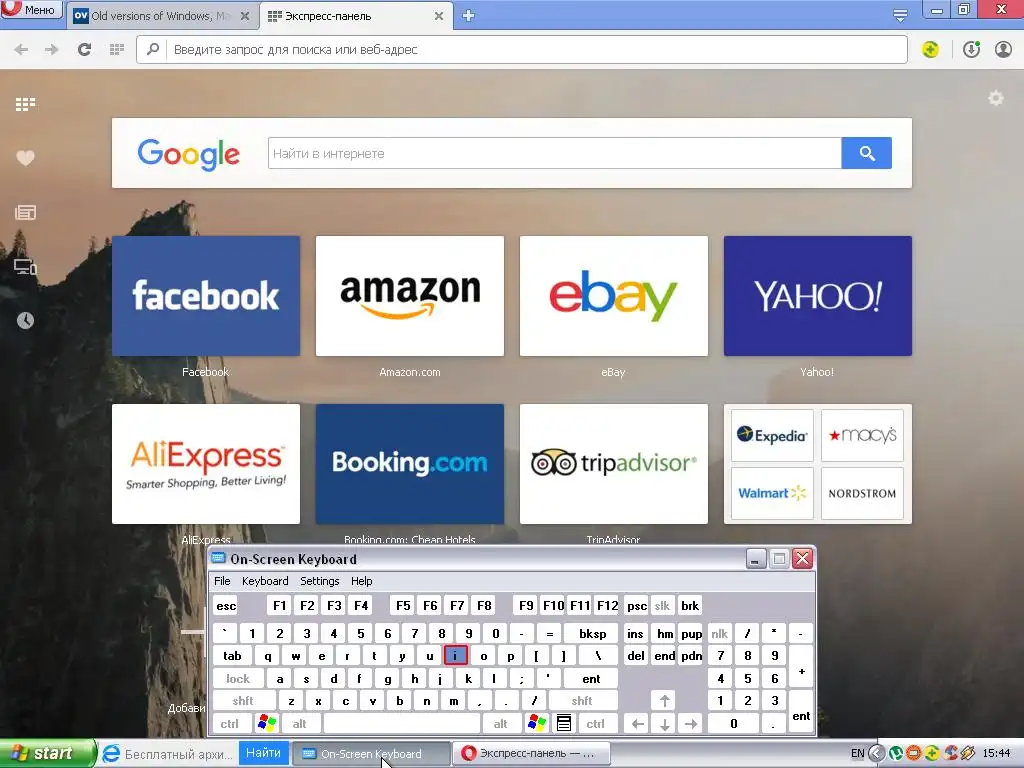Click the green extension icon in toolbar
The height and width of the screenshot is (768, 1024).
point(931,50)
